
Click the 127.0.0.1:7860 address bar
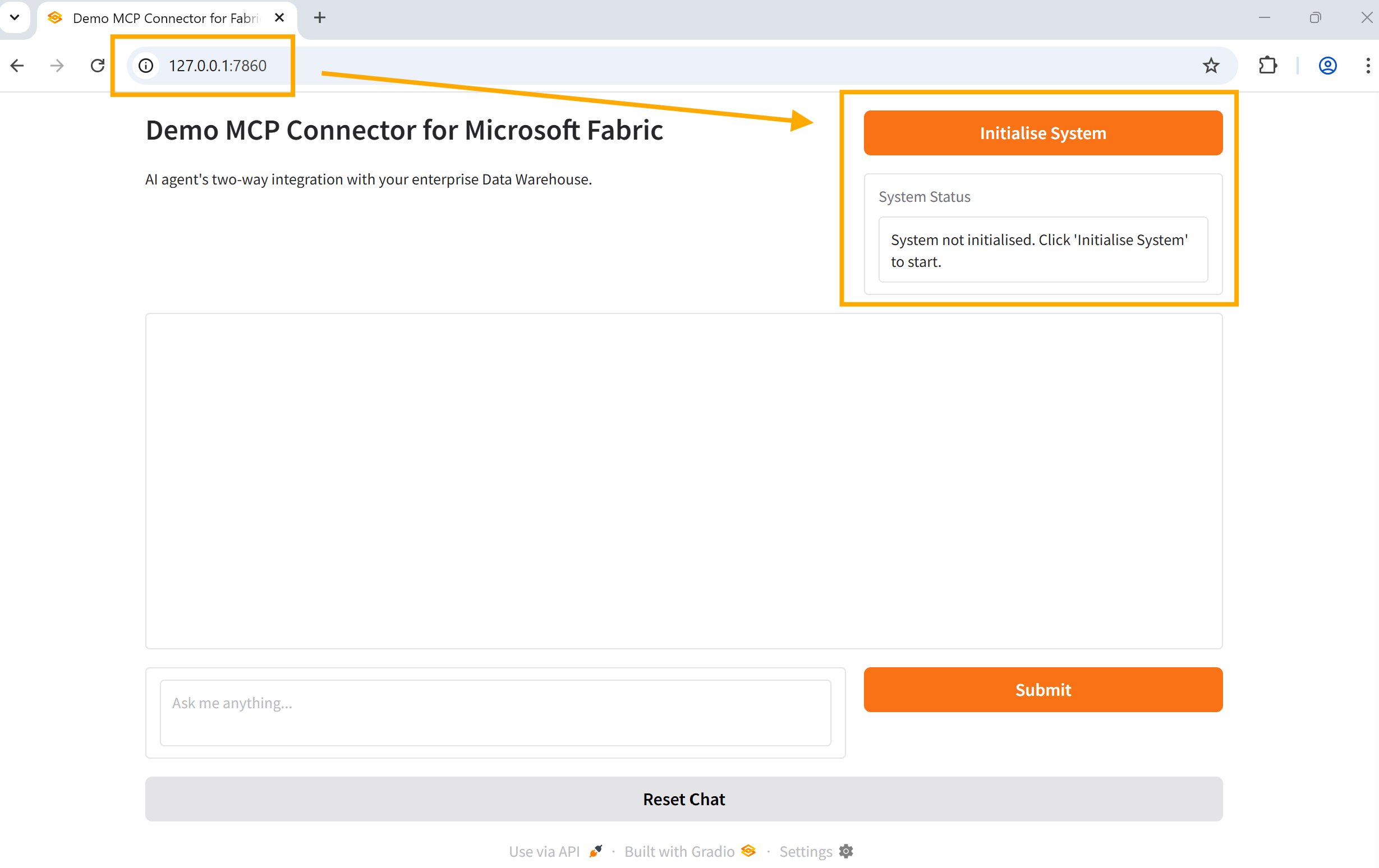(x=218, y=66)
